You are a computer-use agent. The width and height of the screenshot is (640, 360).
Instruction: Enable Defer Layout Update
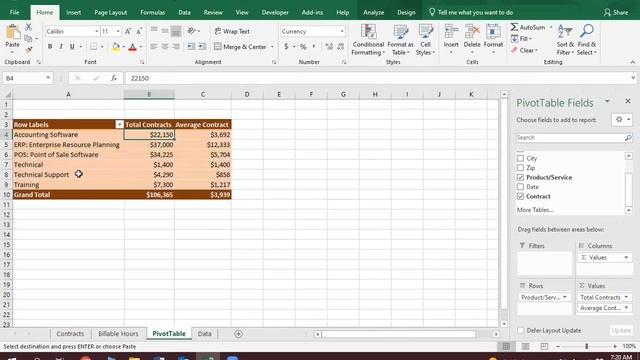[x=520, y=330]
